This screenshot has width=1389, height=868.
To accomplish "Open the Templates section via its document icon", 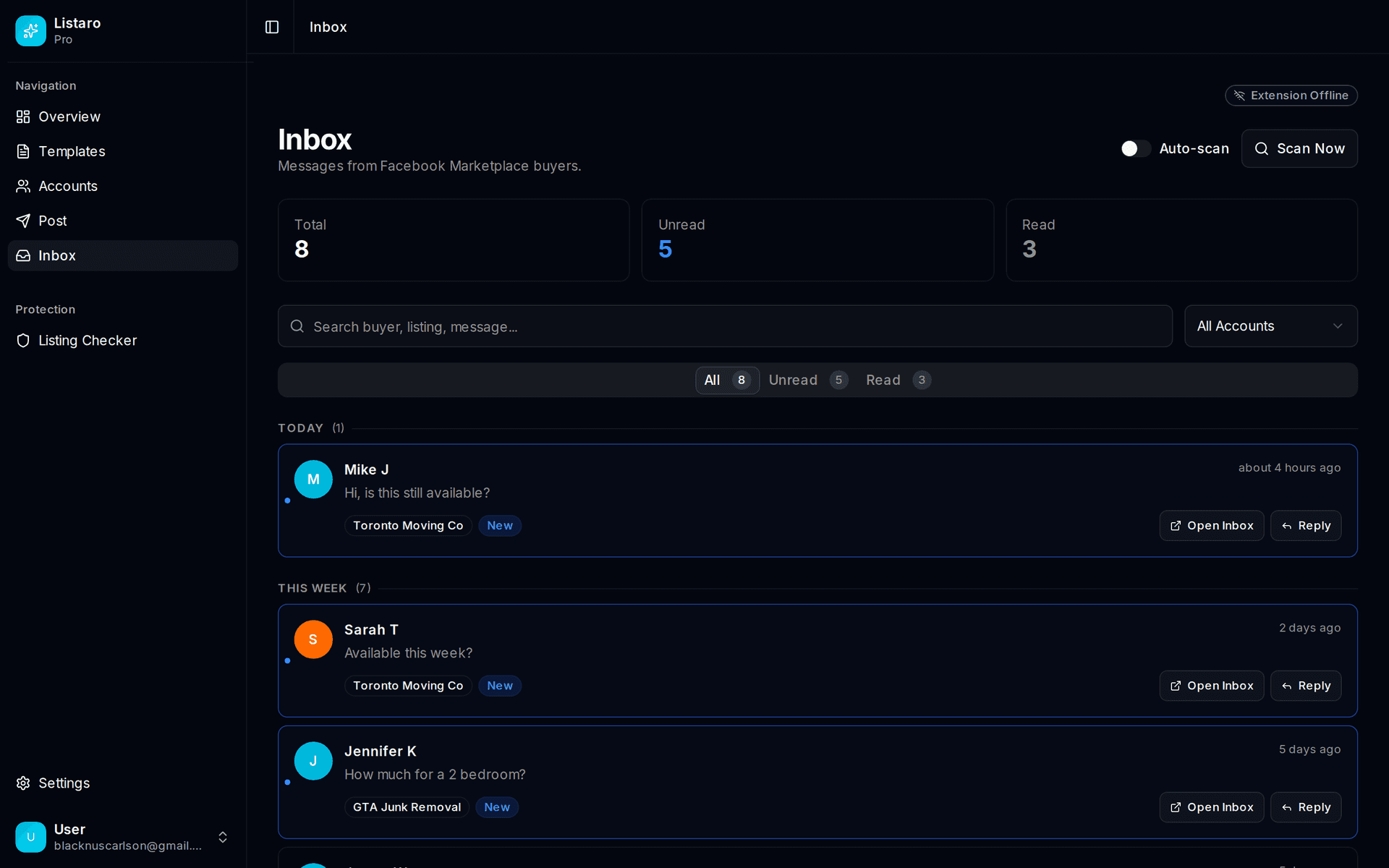I will pyautogui.click(x=23, y=151).
